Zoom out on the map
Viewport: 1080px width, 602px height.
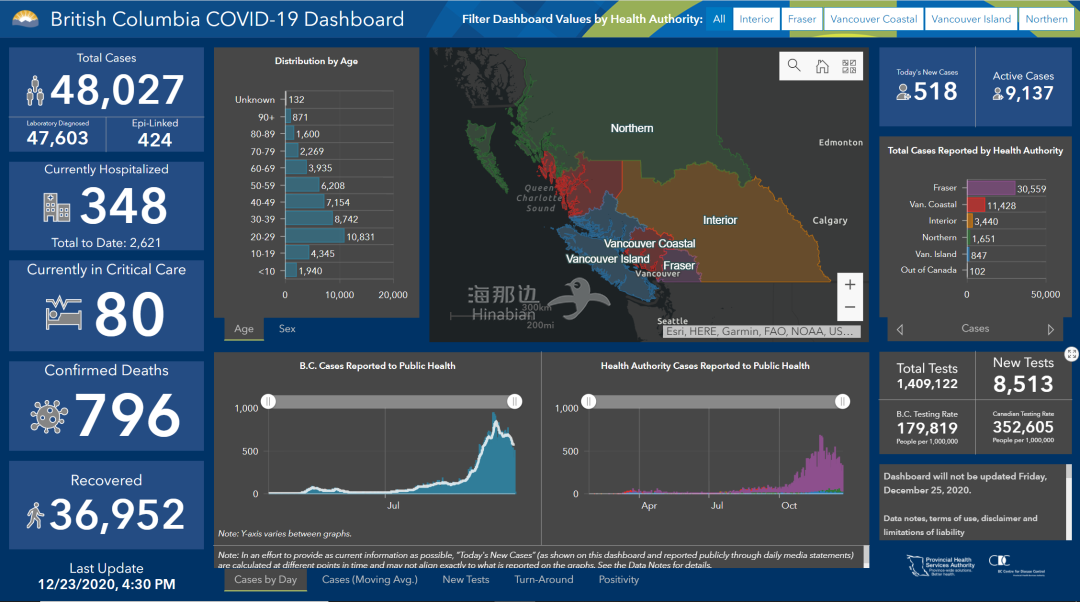click(850, 308)
